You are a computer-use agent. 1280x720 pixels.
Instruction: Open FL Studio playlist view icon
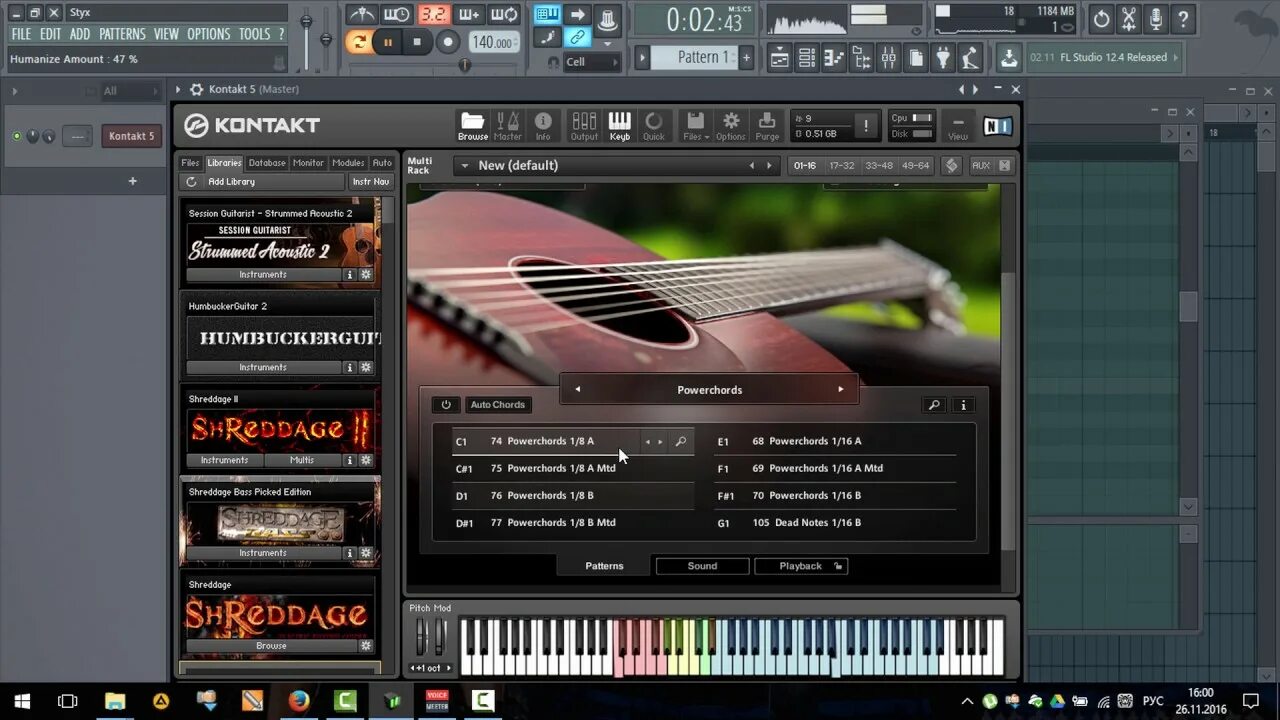(x=781, y=58)
